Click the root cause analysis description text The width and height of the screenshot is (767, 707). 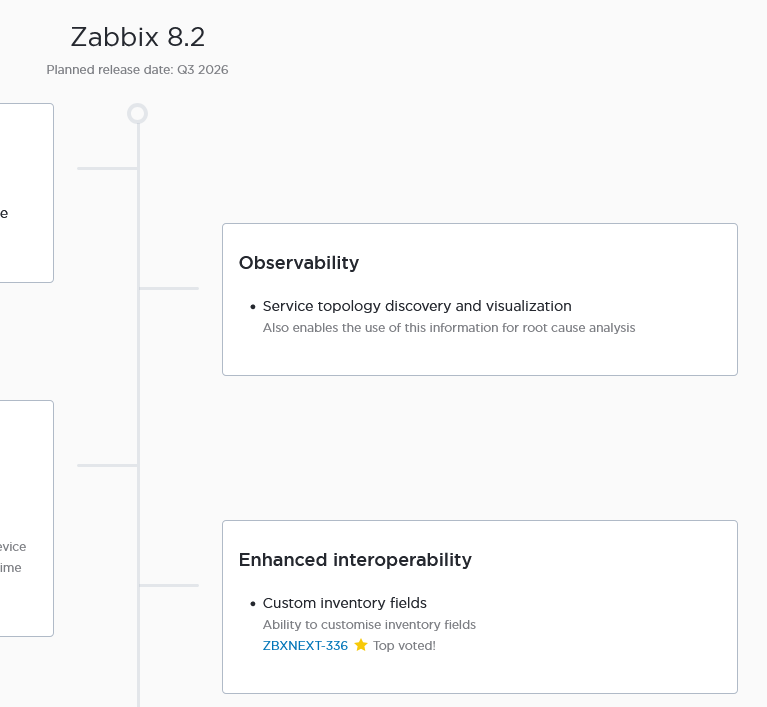coord(449,327)
